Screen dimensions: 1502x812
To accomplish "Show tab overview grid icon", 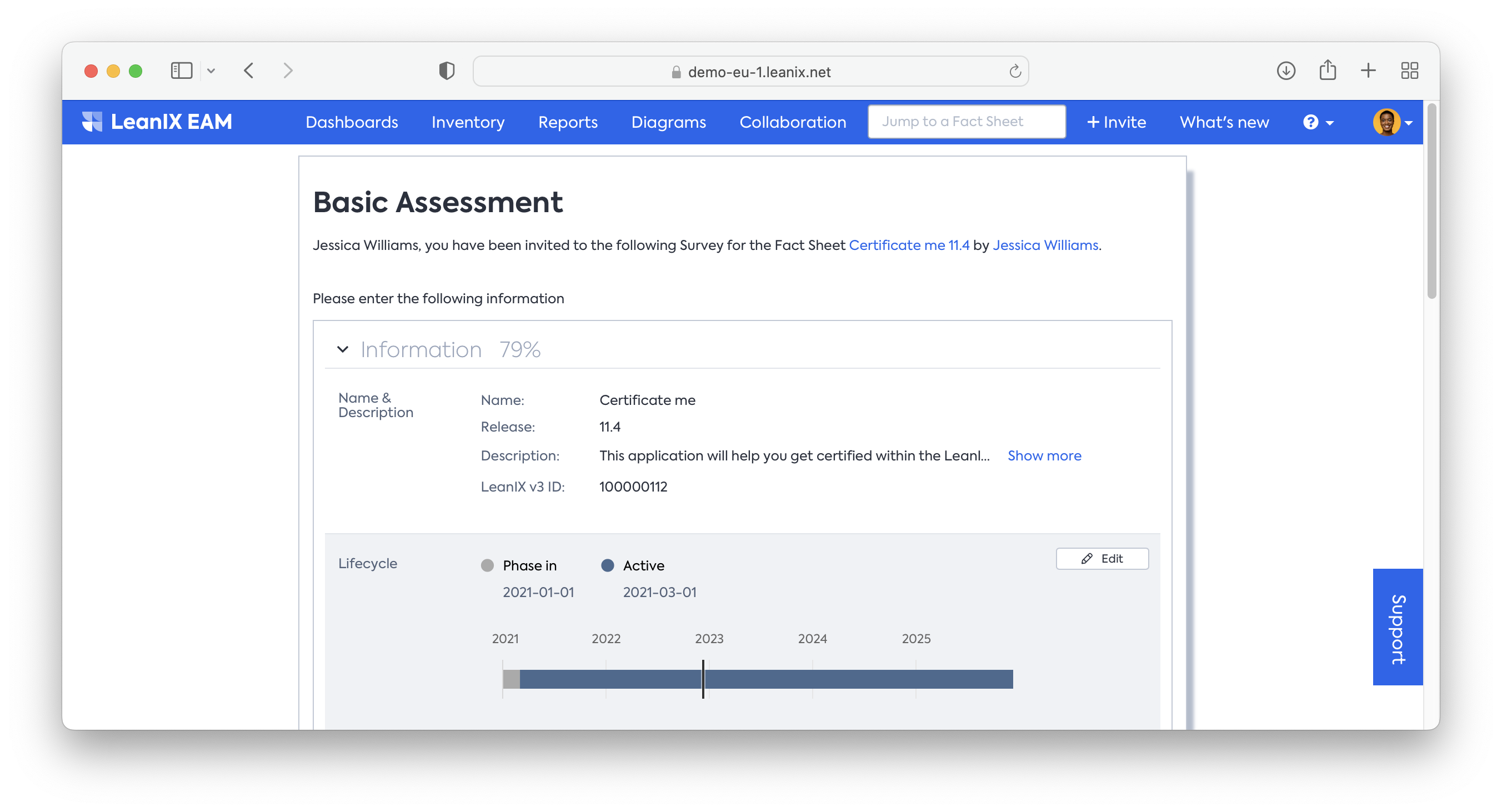I will coord(1409,71).
